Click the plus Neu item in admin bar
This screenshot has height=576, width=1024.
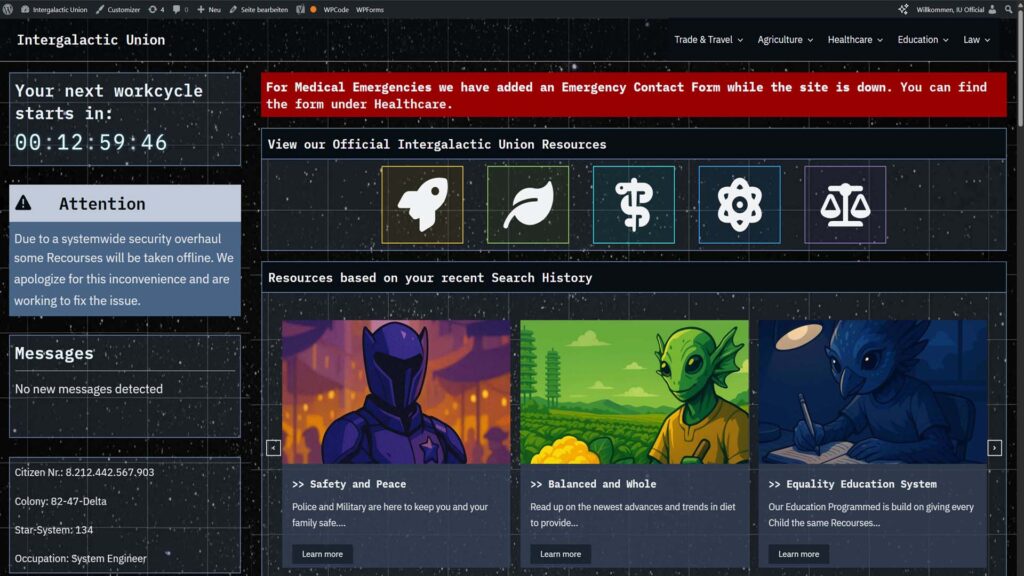pyautogui.click(x=209, y=9)
